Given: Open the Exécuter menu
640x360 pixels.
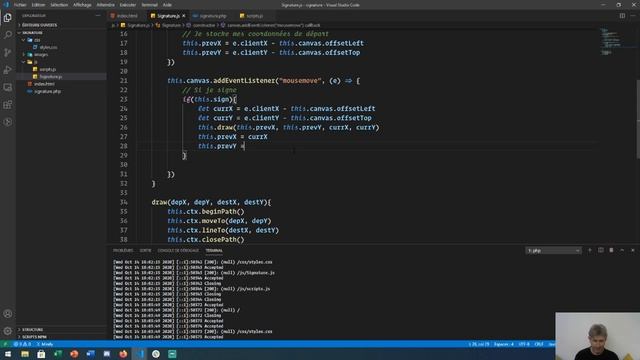Looking at the screenshot, I should [x=128, y=5].
